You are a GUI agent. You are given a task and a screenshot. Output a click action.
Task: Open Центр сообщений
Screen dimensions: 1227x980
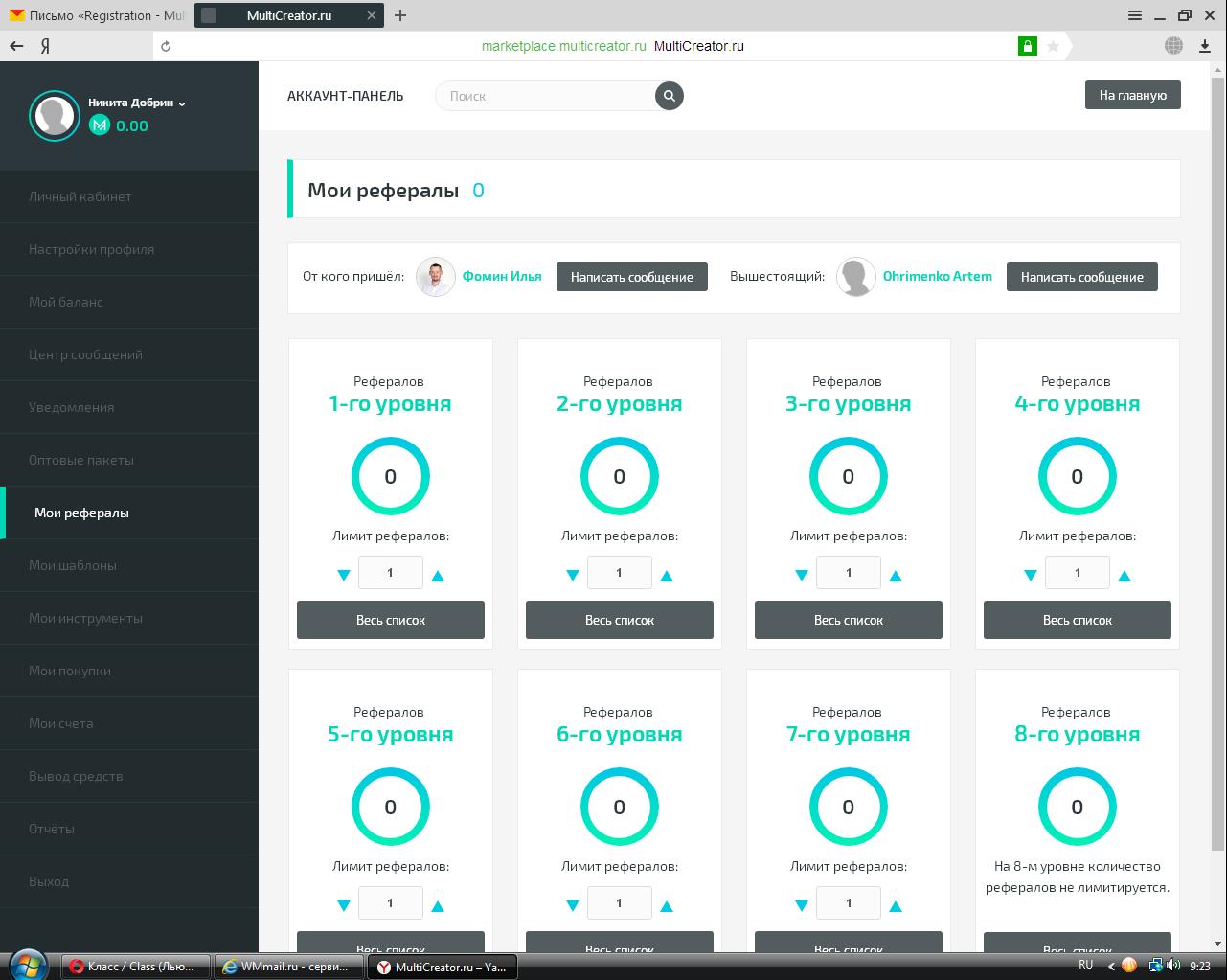(129, 354)
